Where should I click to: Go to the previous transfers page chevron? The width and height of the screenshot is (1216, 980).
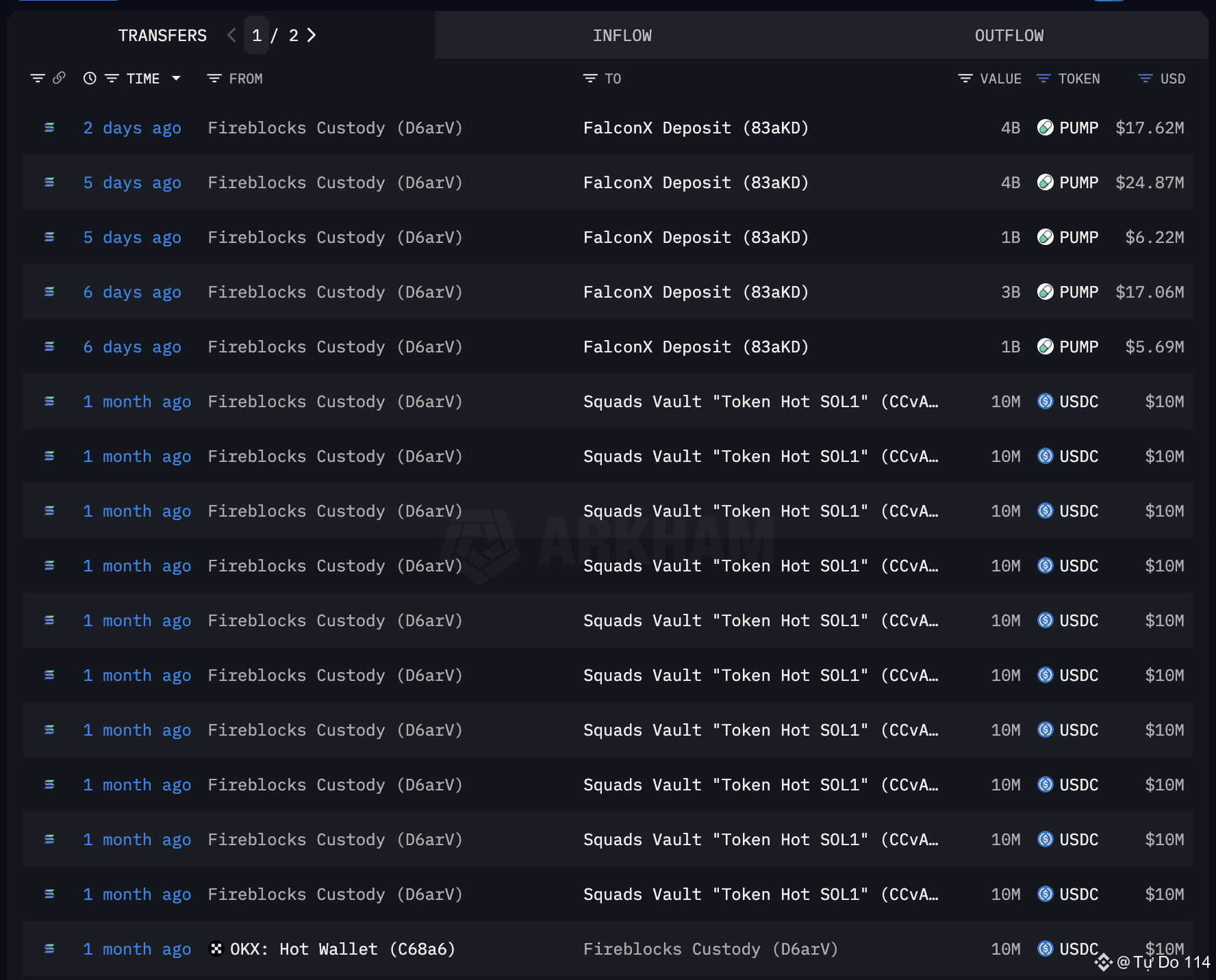(231, 35)
